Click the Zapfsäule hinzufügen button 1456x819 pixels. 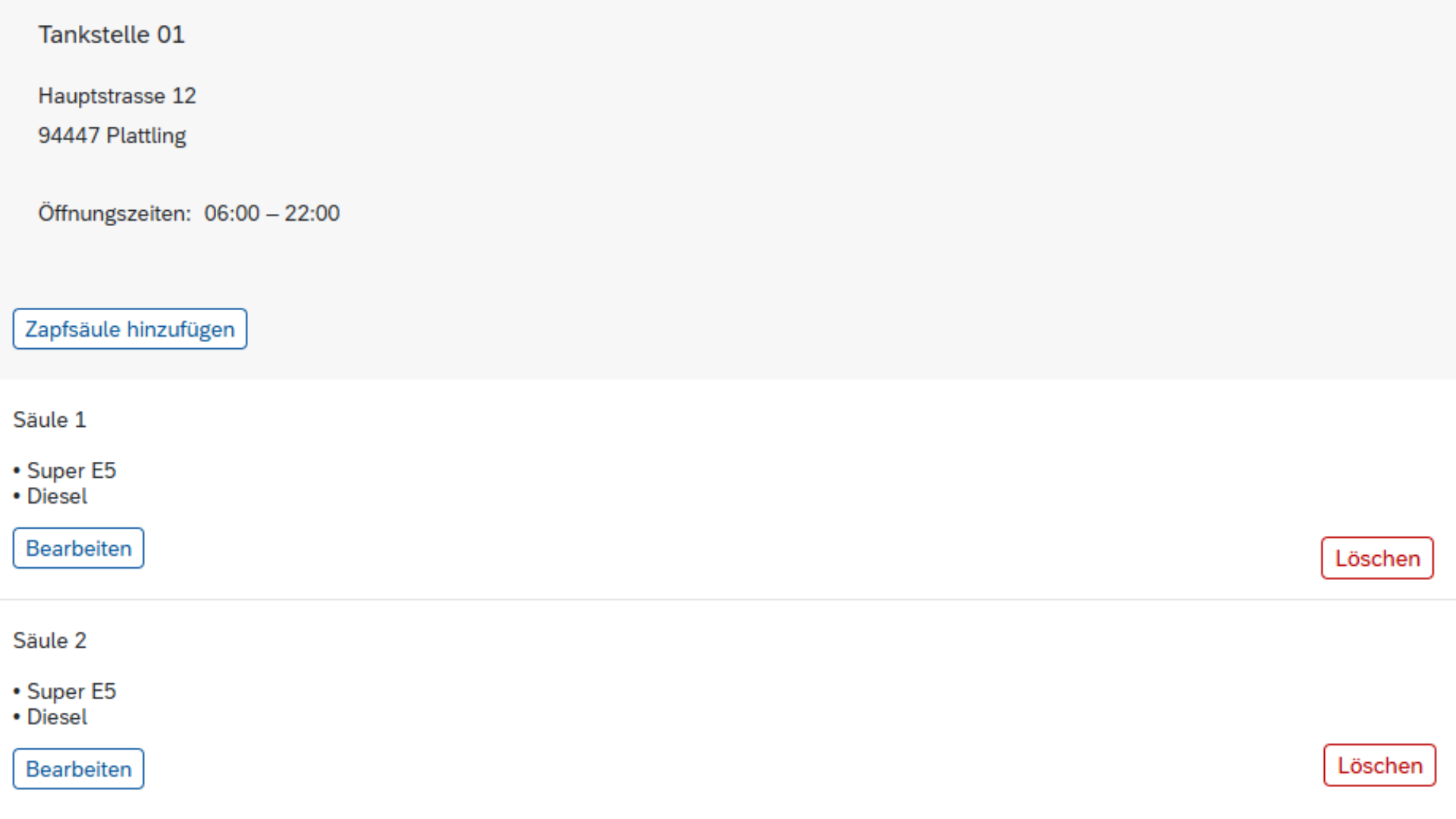pyautogui.click(x=130, y=329)
